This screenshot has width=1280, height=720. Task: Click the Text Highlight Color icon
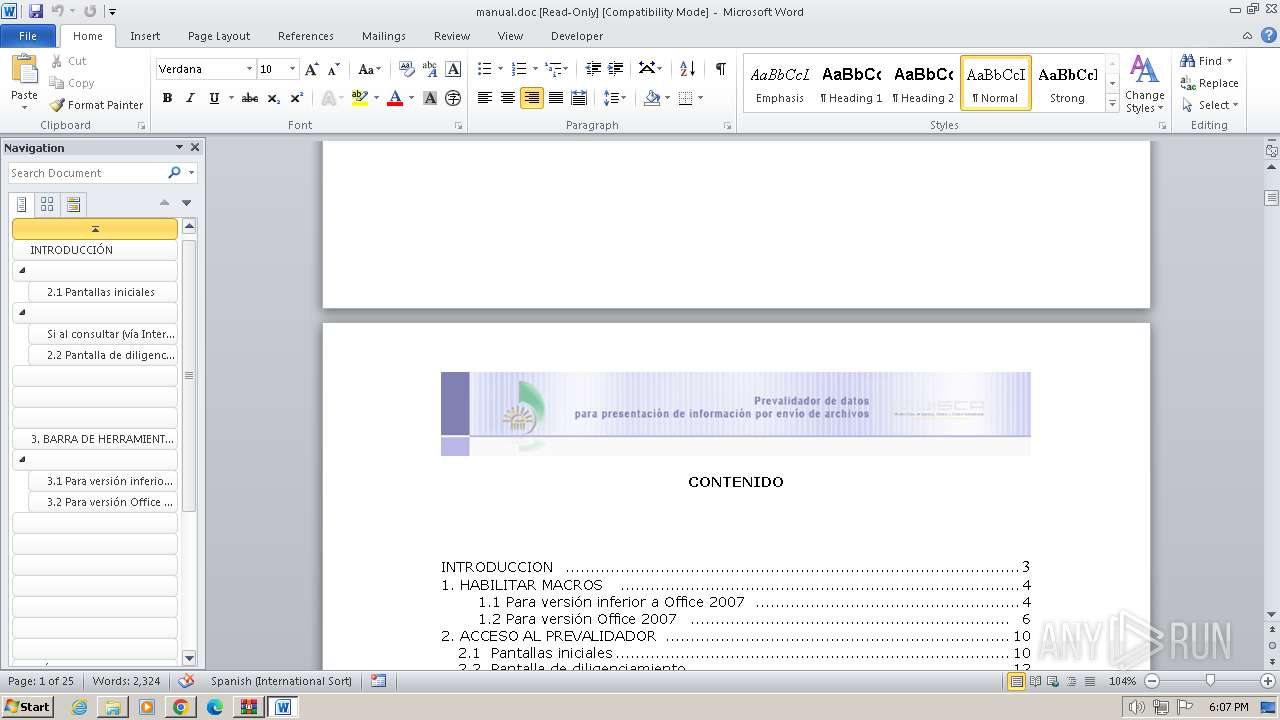[x=359, y=98]
